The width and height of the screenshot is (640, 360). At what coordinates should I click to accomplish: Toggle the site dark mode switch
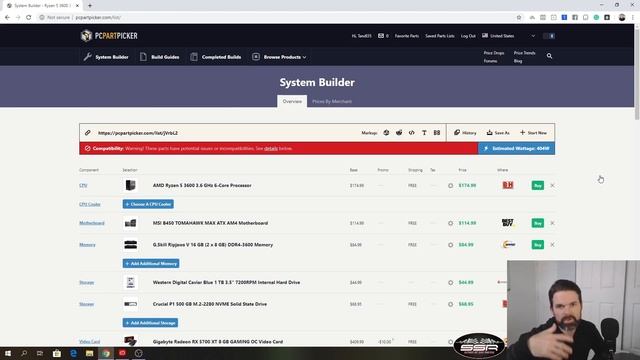pos(549,36)
